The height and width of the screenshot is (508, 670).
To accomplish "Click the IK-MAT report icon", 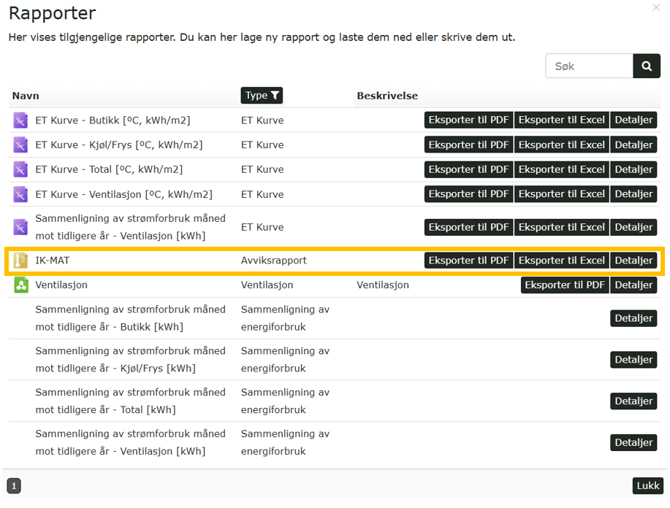I will tap(20, 261).
